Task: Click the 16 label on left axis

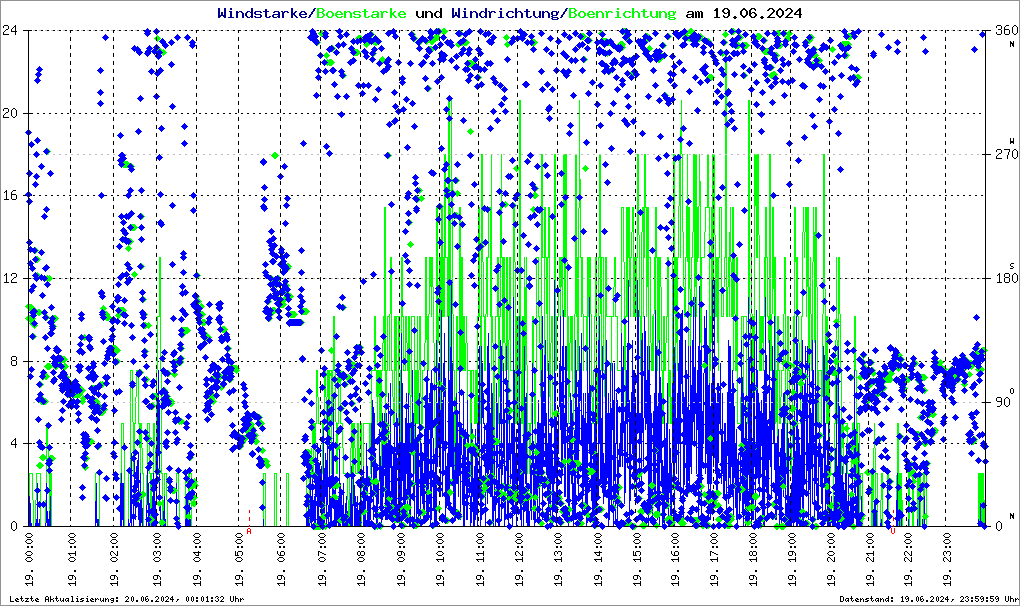Action: pyautogui.click(x=14, y=196)
